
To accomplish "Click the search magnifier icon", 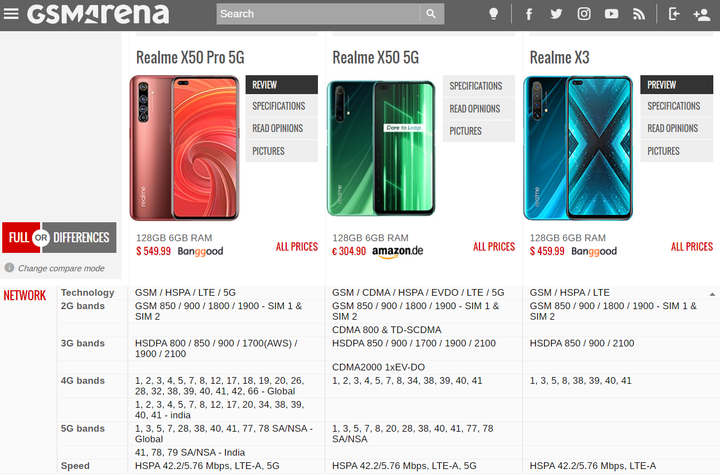I will tap(431, 14).
